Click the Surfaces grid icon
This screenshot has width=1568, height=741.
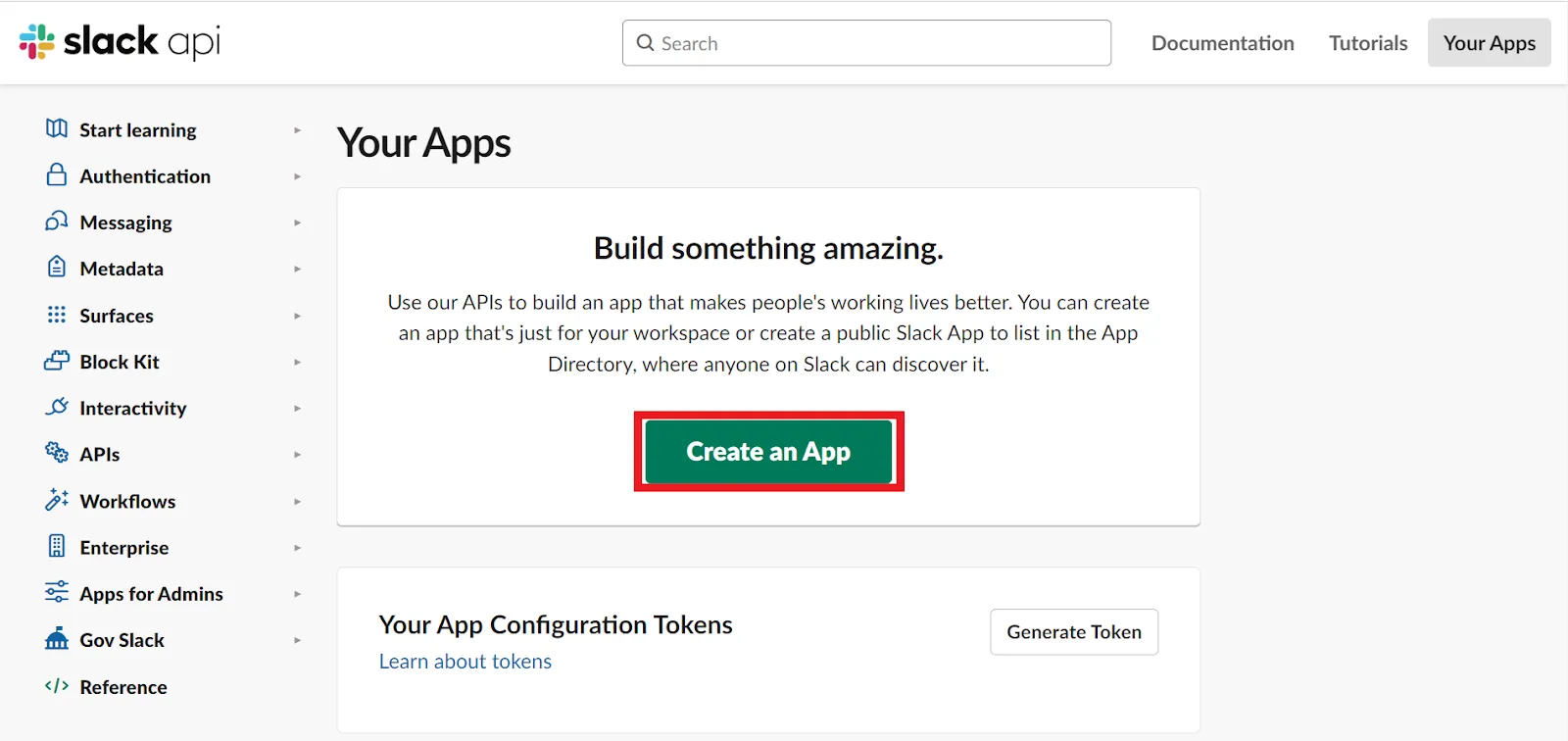(x=57, y=315)
